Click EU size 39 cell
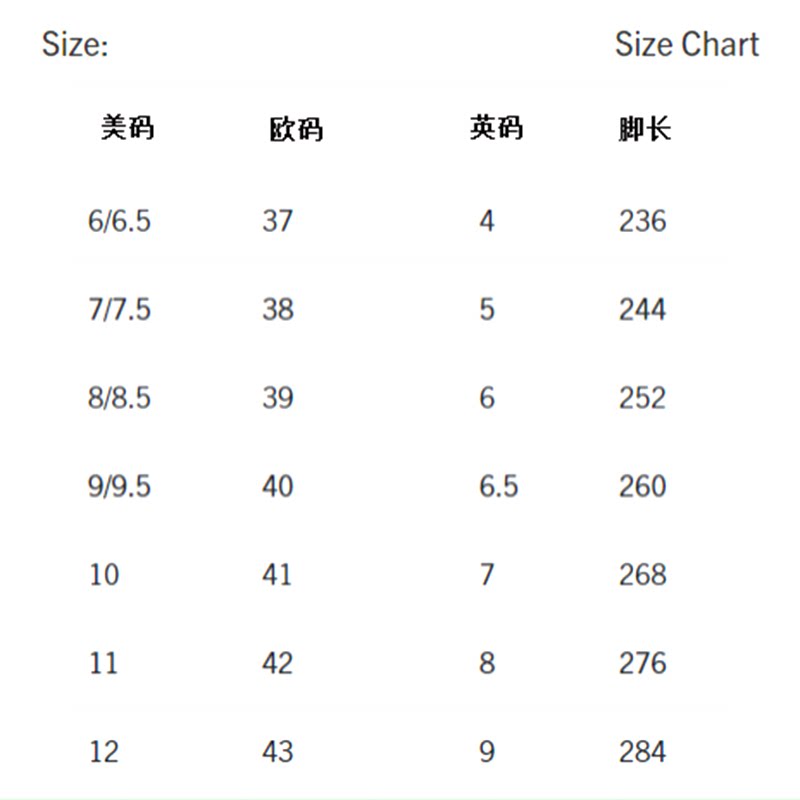 click(278, 398)
